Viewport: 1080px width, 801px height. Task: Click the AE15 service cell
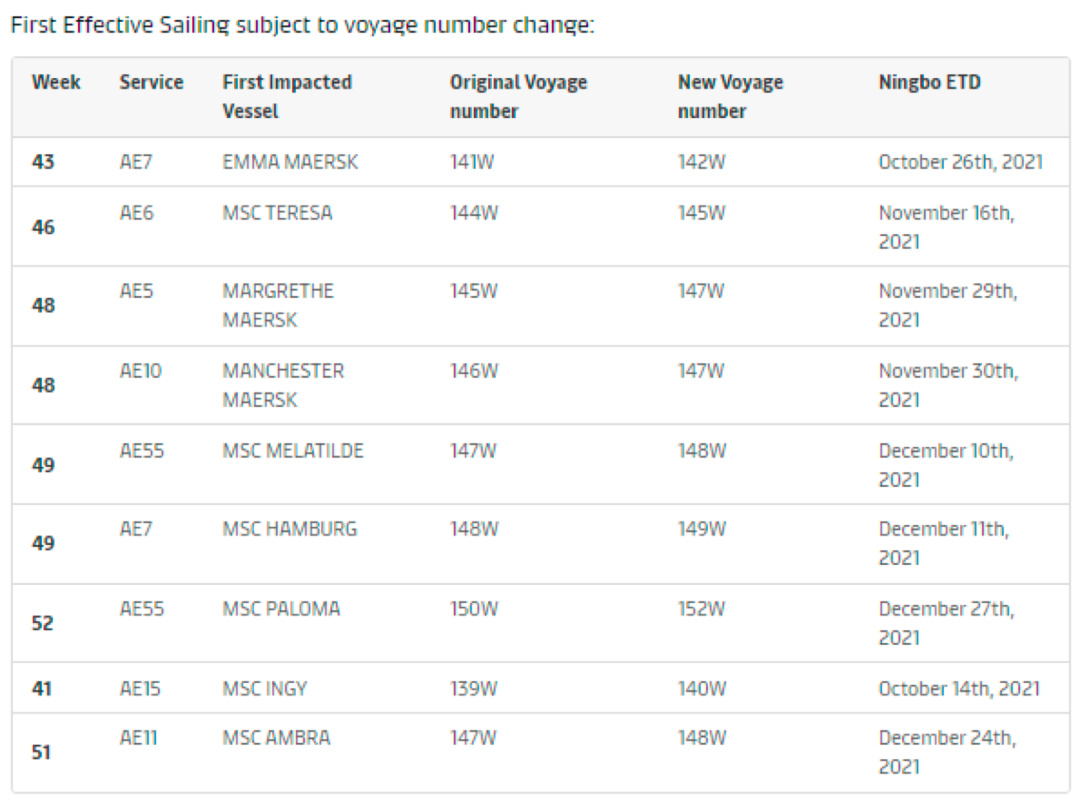click(x=140, y=689)
